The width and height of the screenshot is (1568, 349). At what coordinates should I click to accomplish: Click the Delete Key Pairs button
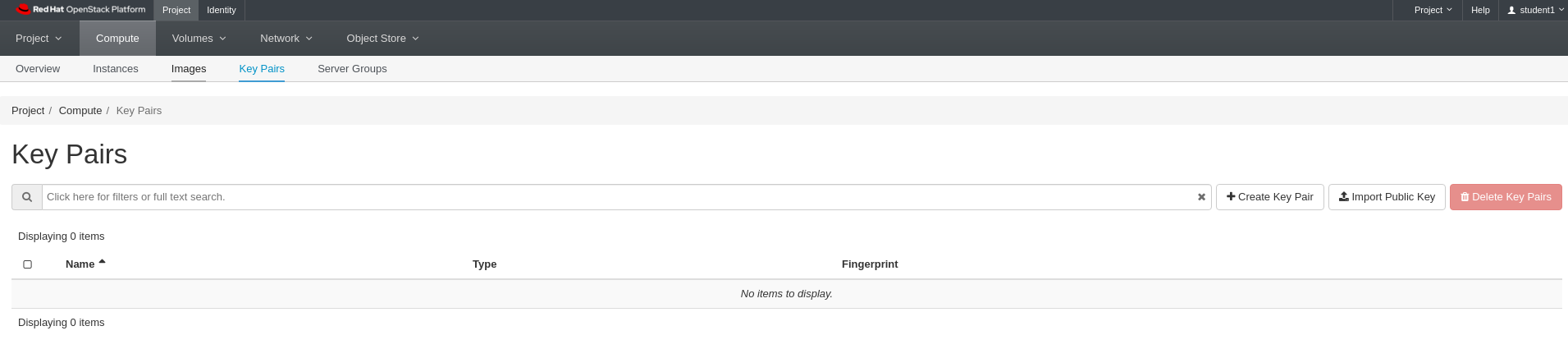1506,197
